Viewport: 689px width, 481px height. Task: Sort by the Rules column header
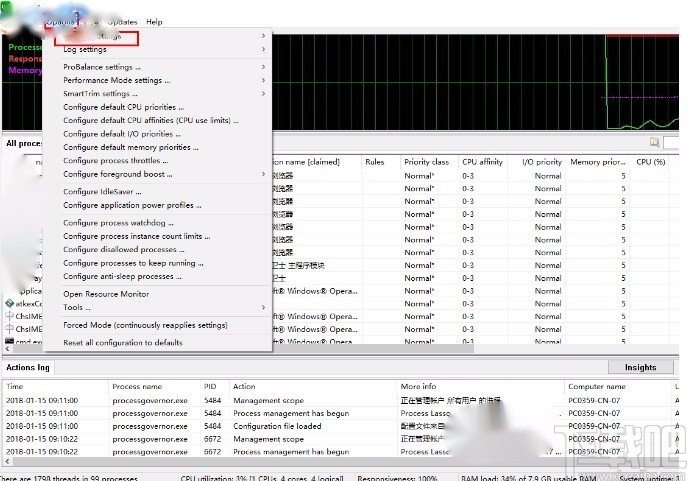coord(375,162)
